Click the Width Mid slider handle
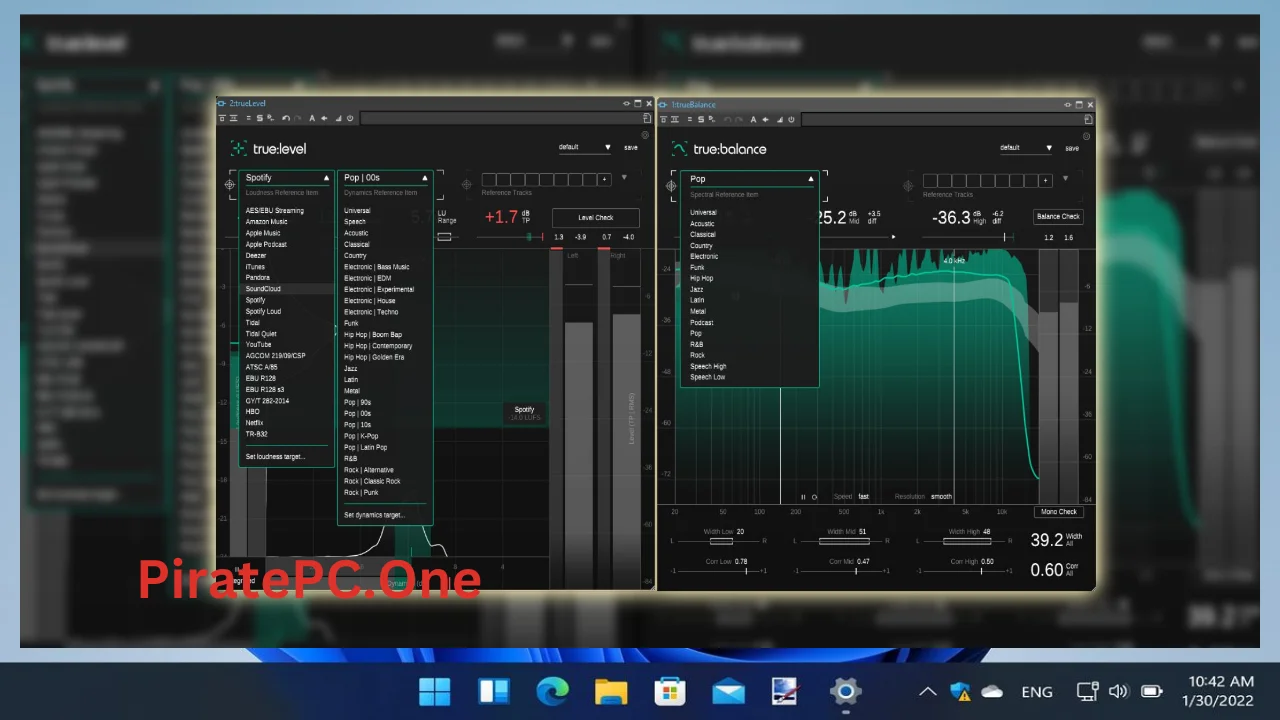The image size is (1280, 720). point(844,541)
